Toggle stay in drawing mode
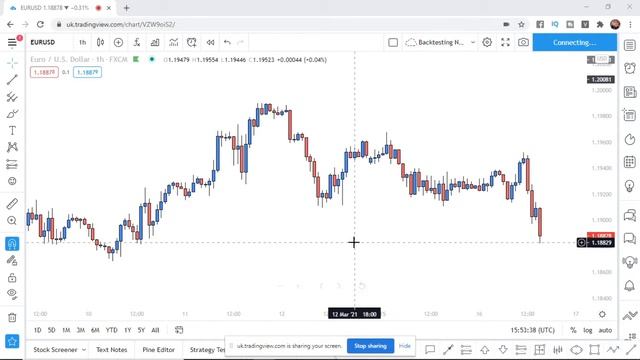 pyautogui.click(x=12, y=260)
